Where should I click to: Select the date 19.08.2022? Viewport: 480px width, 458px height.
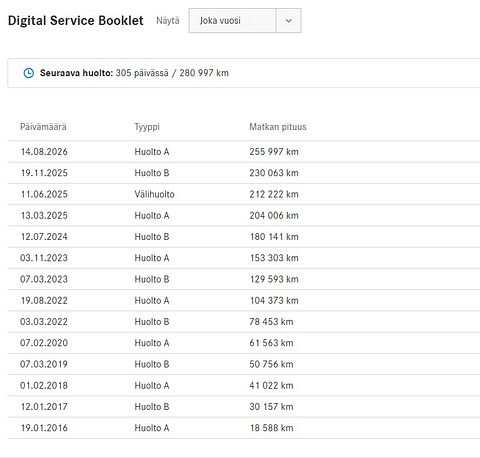(44, 301)
